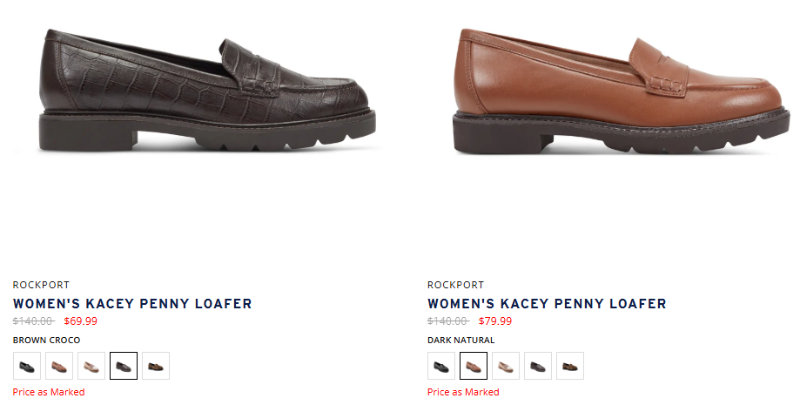
Task: Select black shoe swatch under Brown Croco loafer
Action: point(27,366)
